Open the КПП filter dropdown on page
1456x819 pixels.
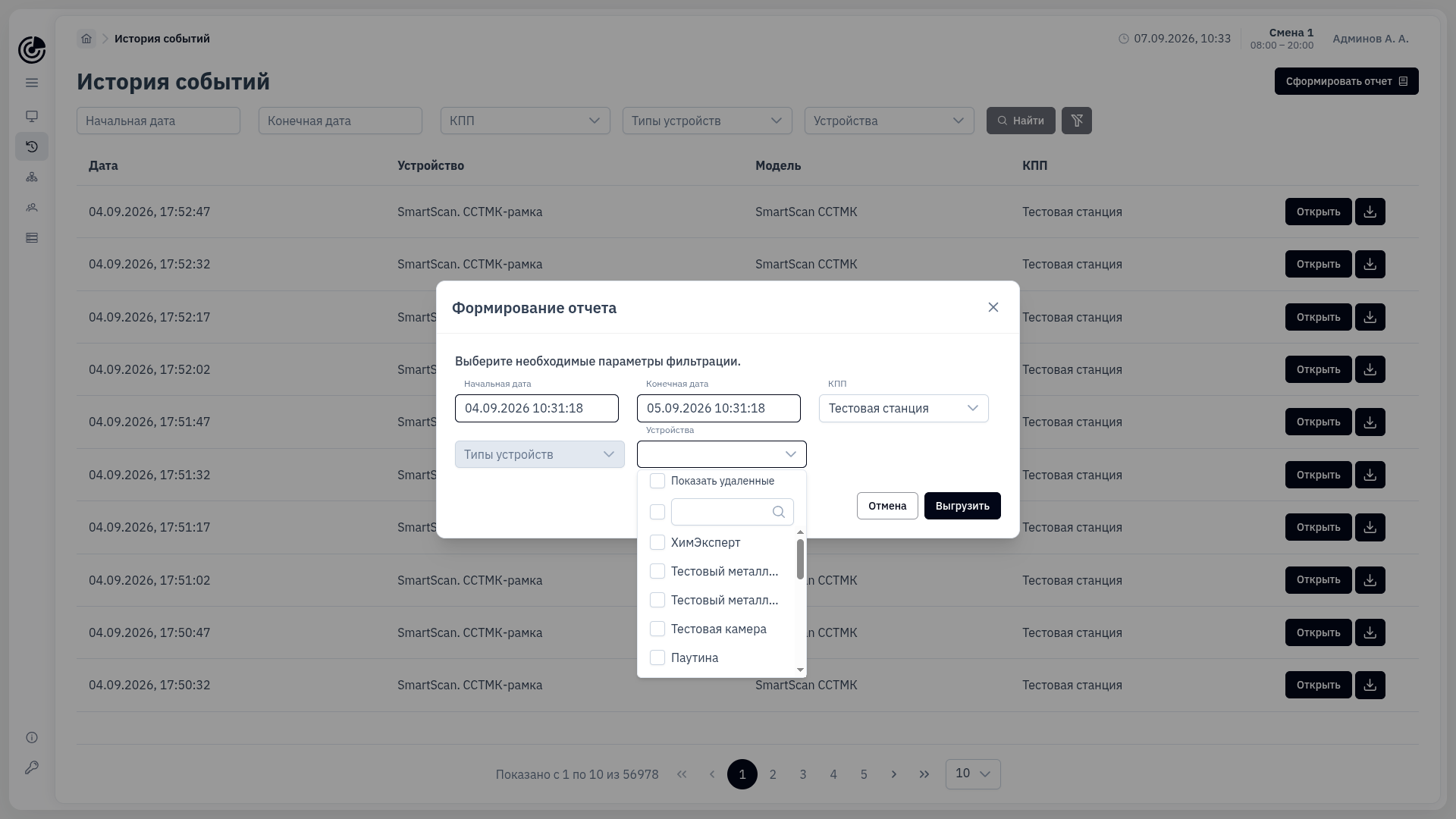coord(526,121)
